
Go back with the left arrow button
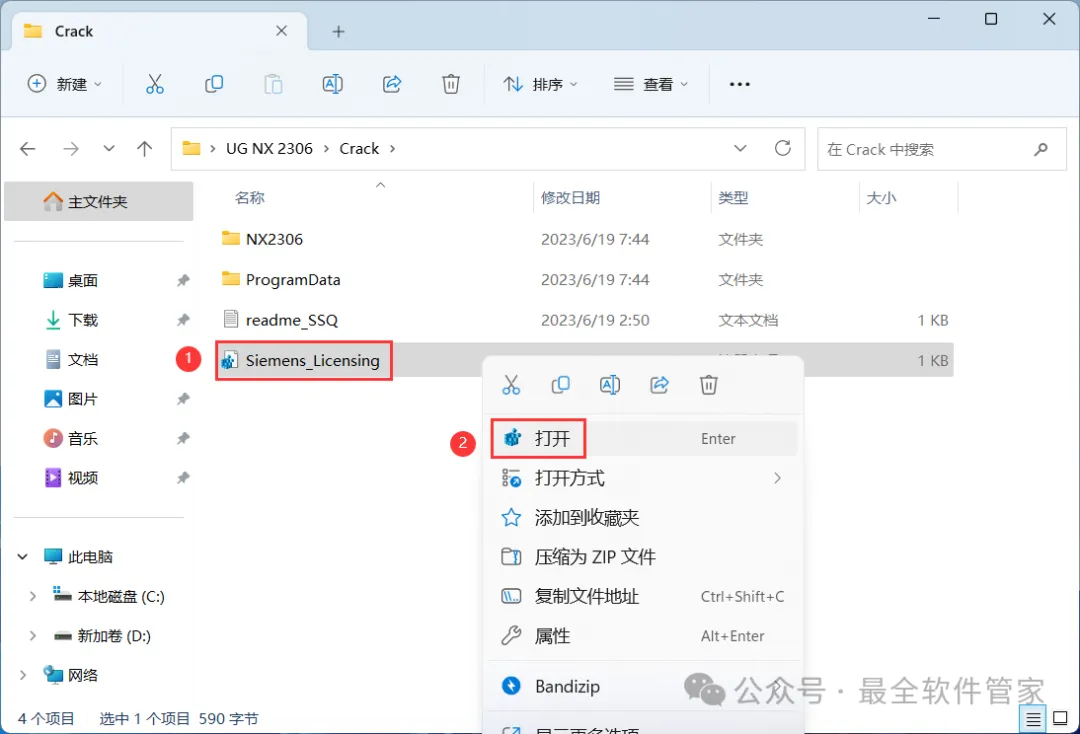[x=28, y=149]
